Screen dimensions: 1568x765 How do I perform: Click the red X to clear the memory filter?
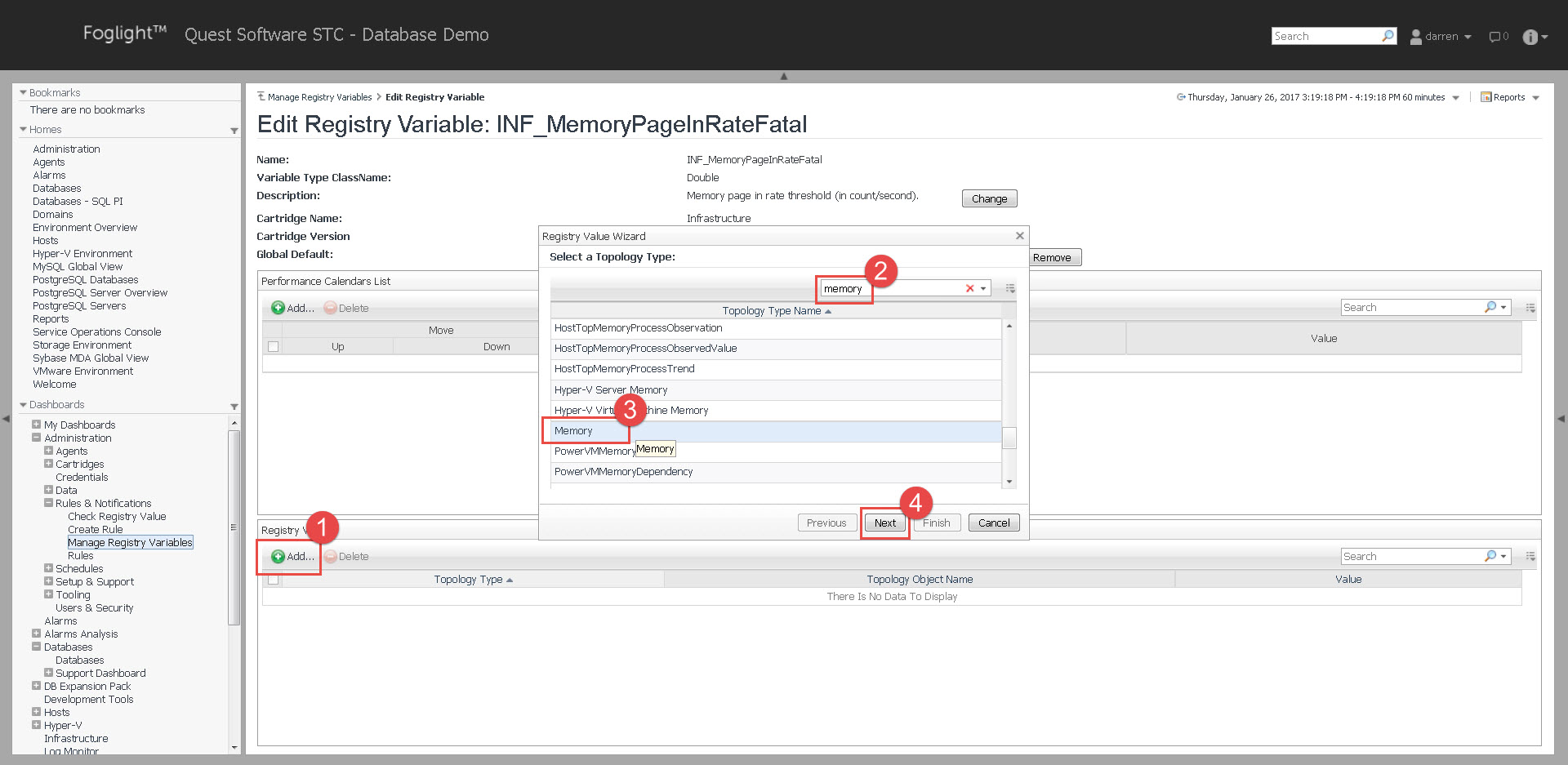coord(969,288)
